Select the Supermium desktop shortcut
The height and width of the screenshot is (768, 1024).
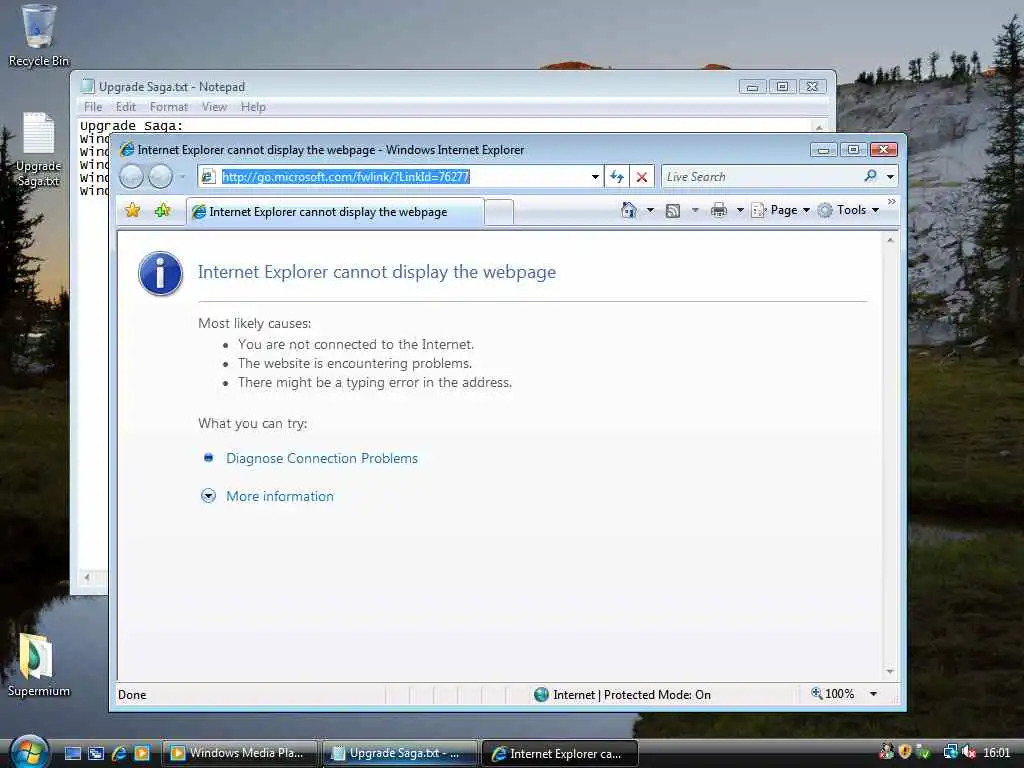[38, 665]
